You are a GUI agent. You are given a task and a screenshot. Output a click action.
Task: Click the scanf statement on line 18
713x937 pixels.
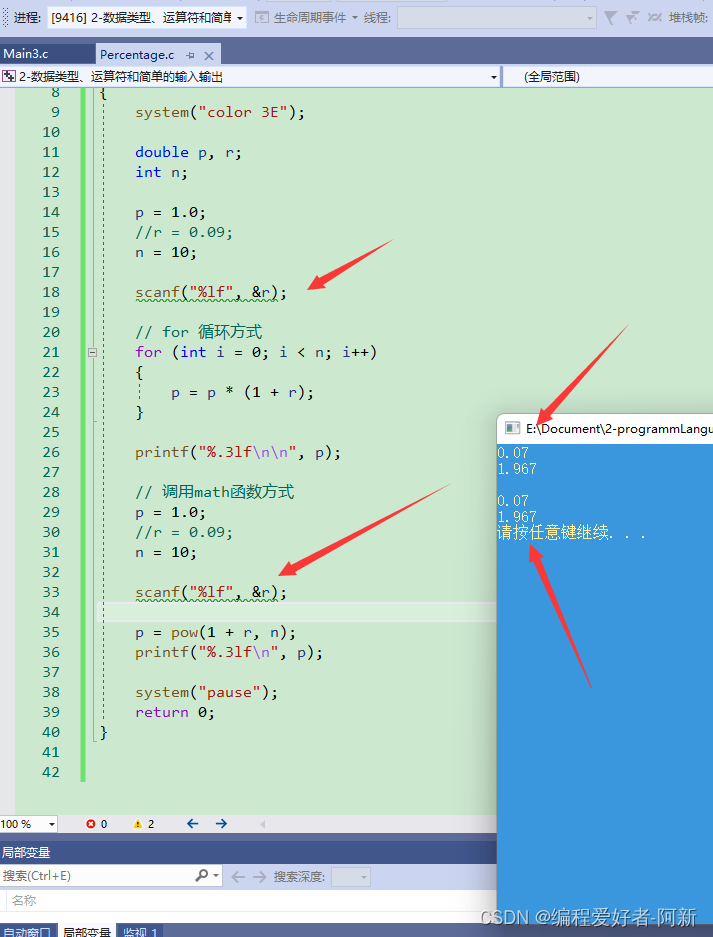click(211, 292)
